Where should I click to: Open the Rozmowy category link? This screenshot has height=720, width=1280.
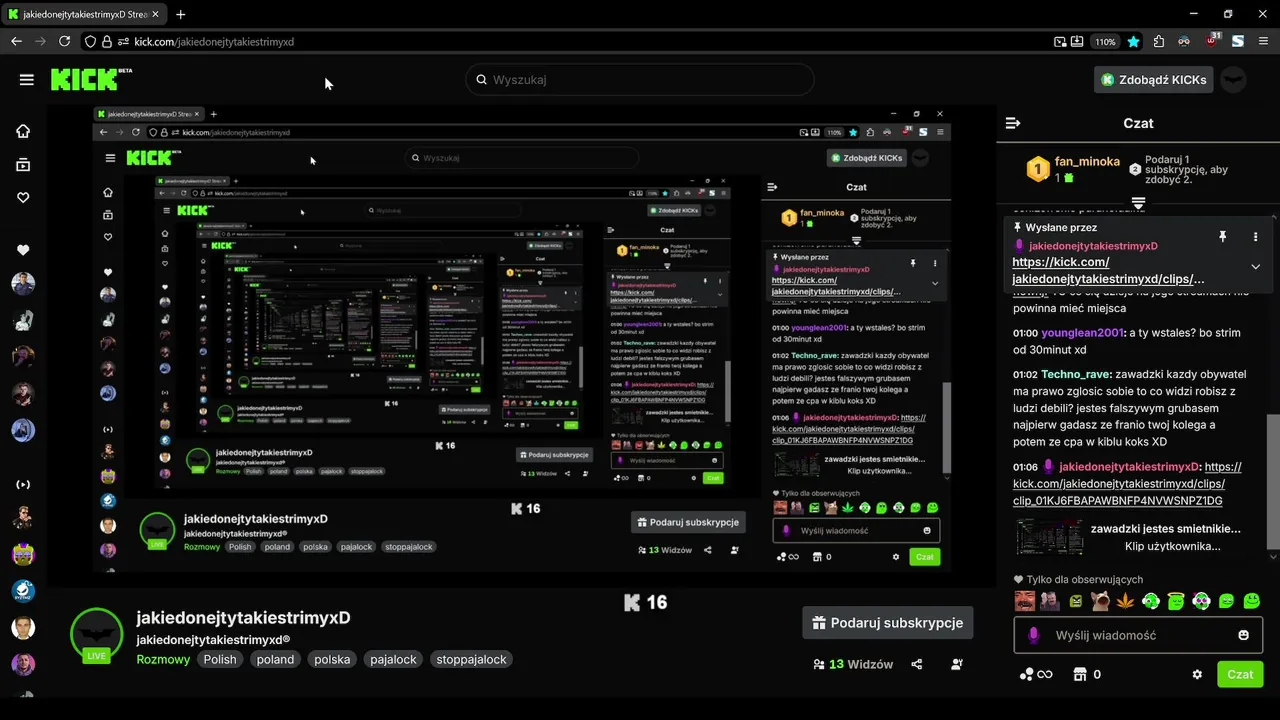tap(163, 659)
